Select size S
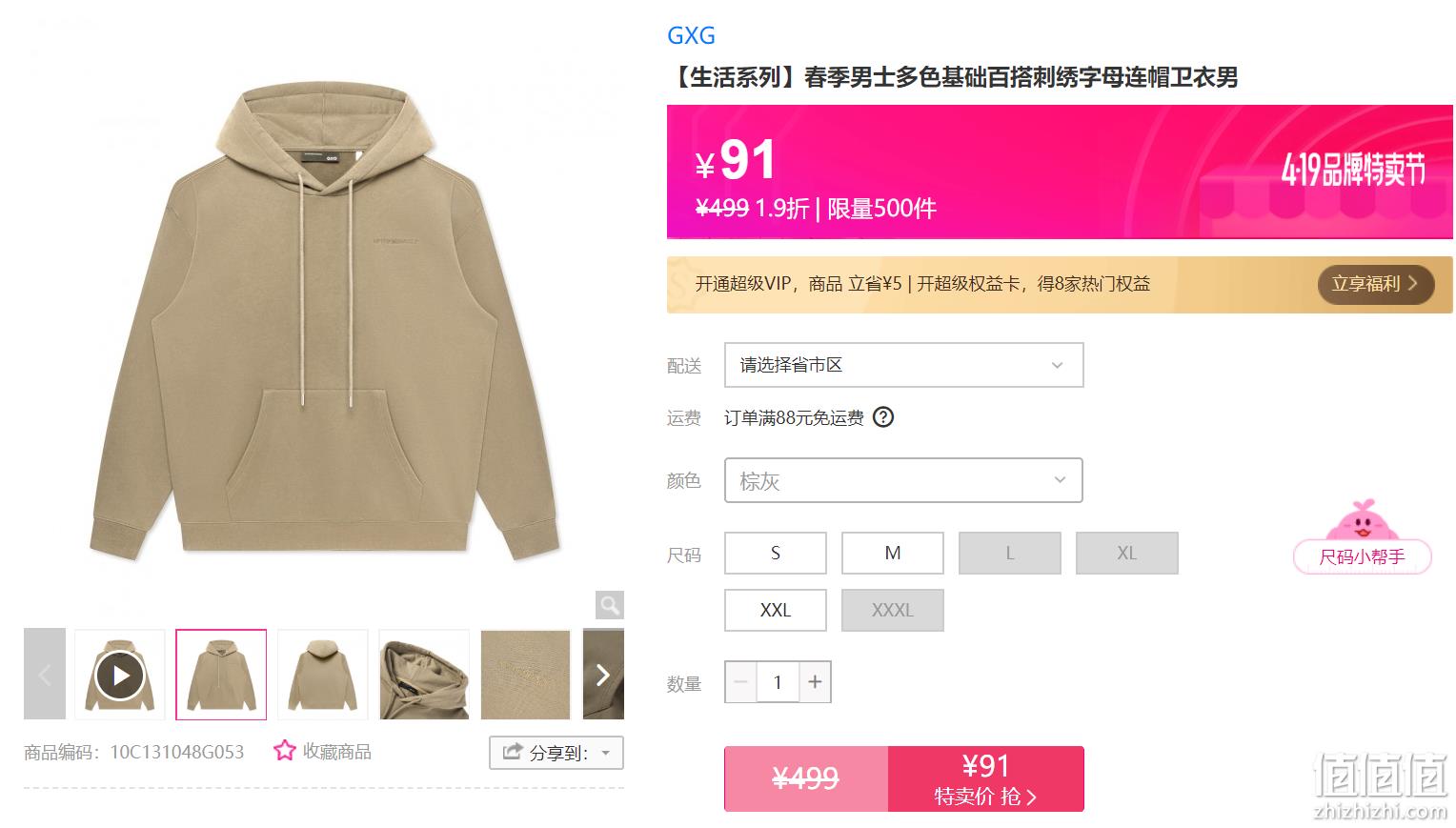Image resolution: width=1456 pixels, height=828 pixels. (776, 554)
